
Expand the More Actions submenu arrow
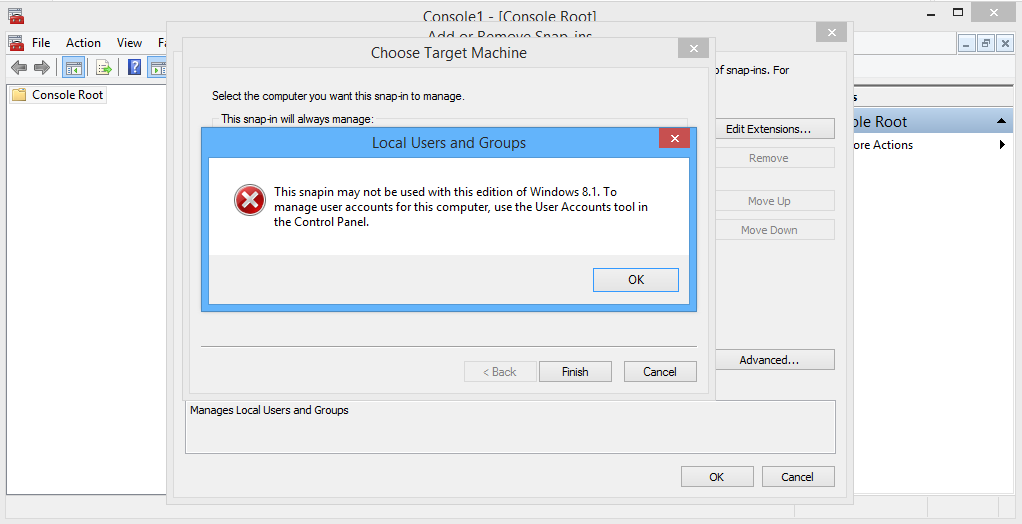[x=1002, y=145]
